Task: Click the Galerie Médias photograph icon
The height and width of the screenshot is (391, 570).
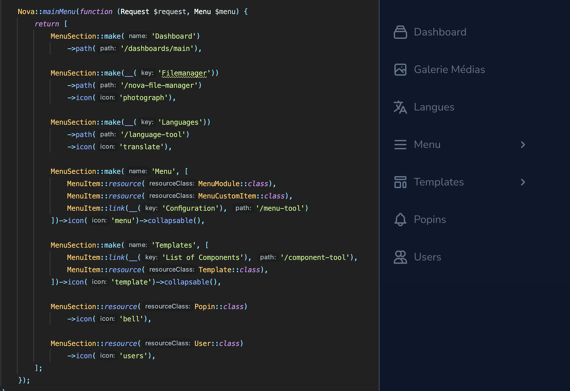Action: point(400,69)
